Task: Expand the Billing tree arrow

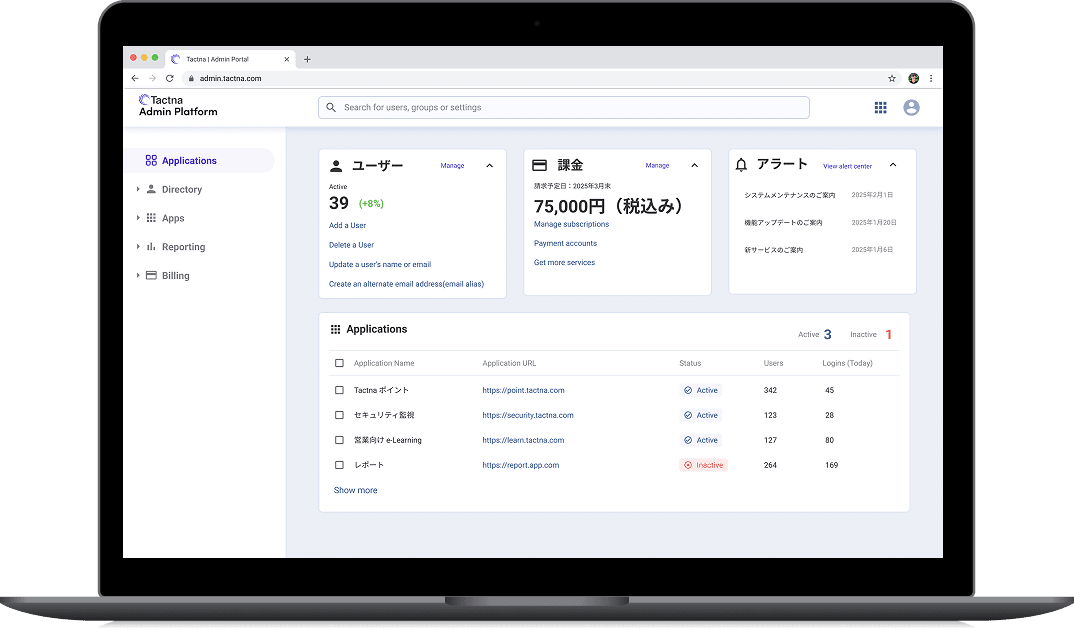Action: (138, 275)
